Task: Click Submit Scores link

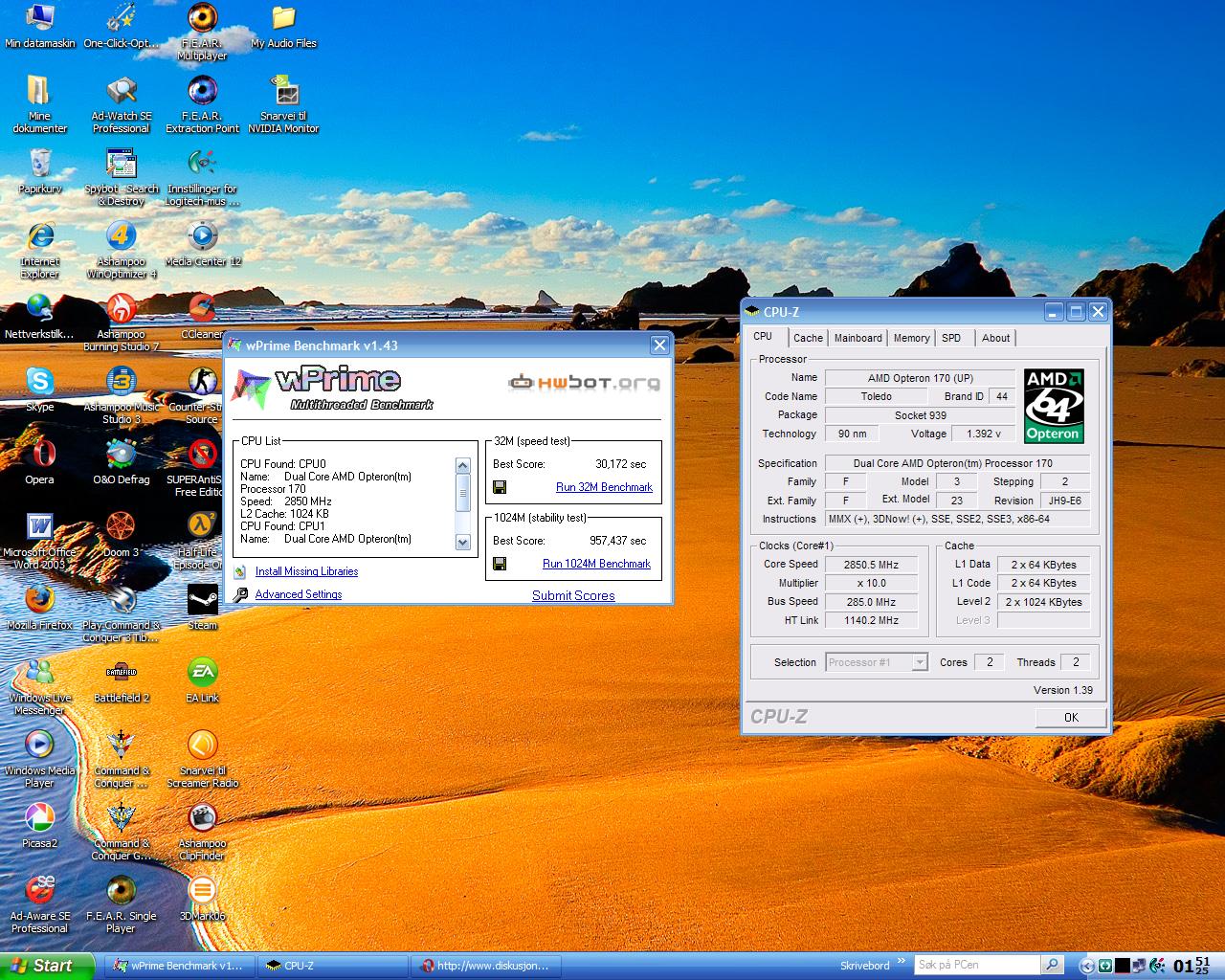Action: [x=573, y=595]
